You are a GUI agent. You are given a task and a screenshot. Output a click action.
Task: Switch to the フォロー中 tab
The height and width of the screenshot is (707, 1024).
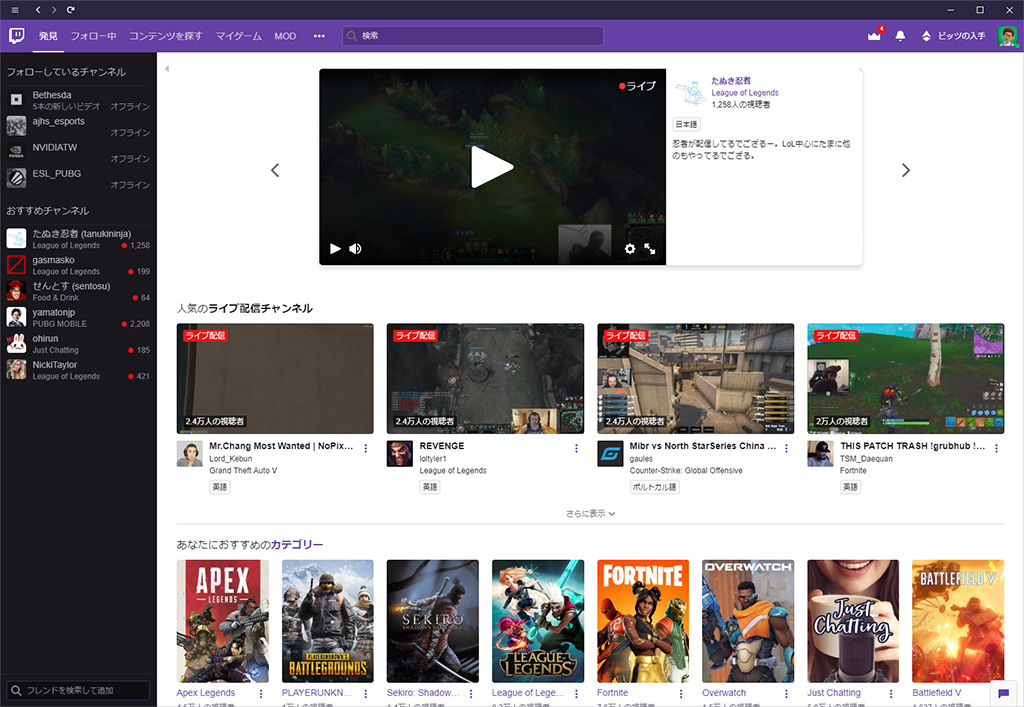point(93,36)
